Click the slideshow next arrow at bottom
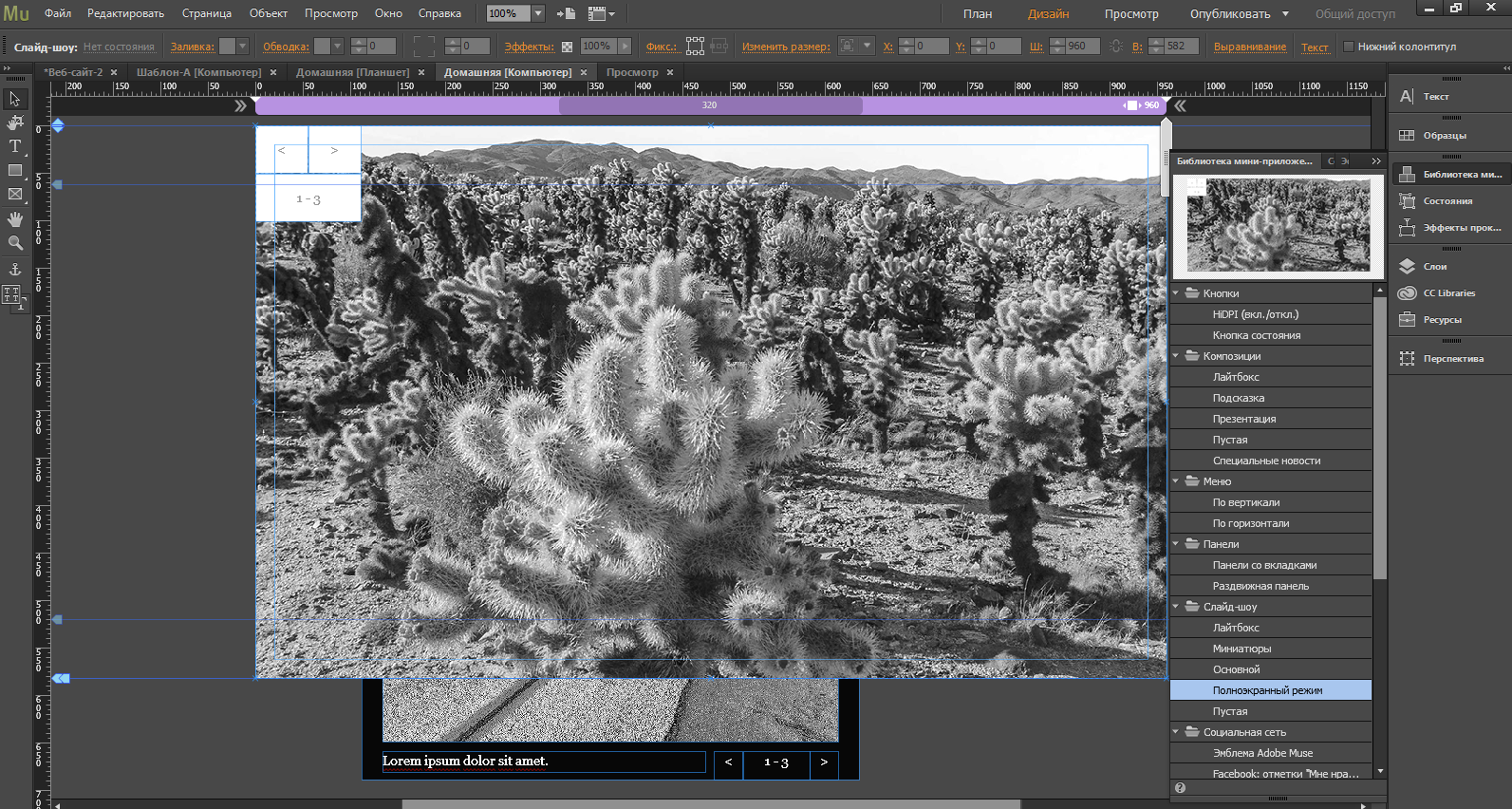The height and width of the screenshot is (809, 1512). coord(824,762)
